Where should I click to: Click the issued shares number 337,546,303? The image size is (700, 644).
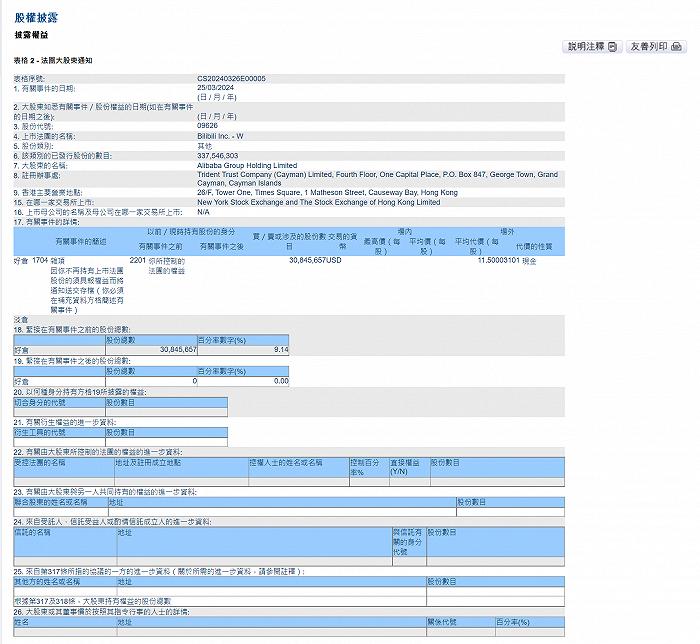click(217, 156)
